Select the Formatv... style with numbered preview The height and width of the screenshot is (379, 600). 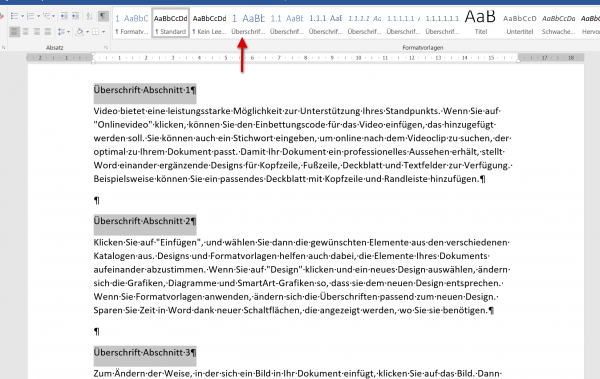(132, 24)
